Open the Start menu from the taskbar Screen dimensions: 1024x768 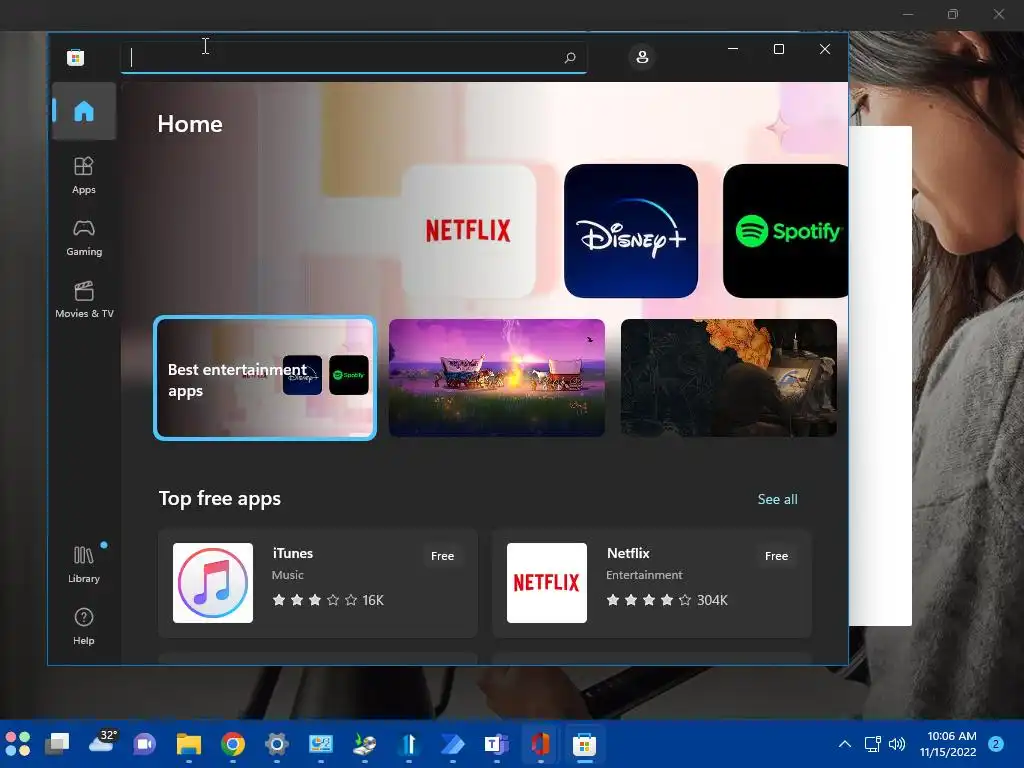point(18,744)
